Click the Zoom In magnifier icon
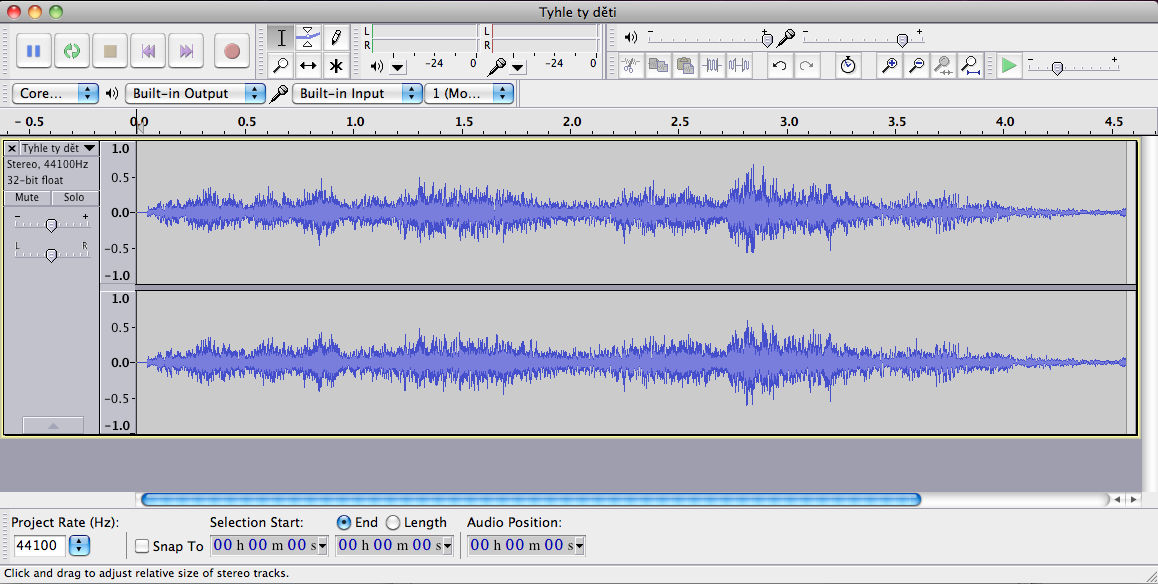Viewport: 1158px width, 584px height. pyautogui.click(x=889, y=66)
